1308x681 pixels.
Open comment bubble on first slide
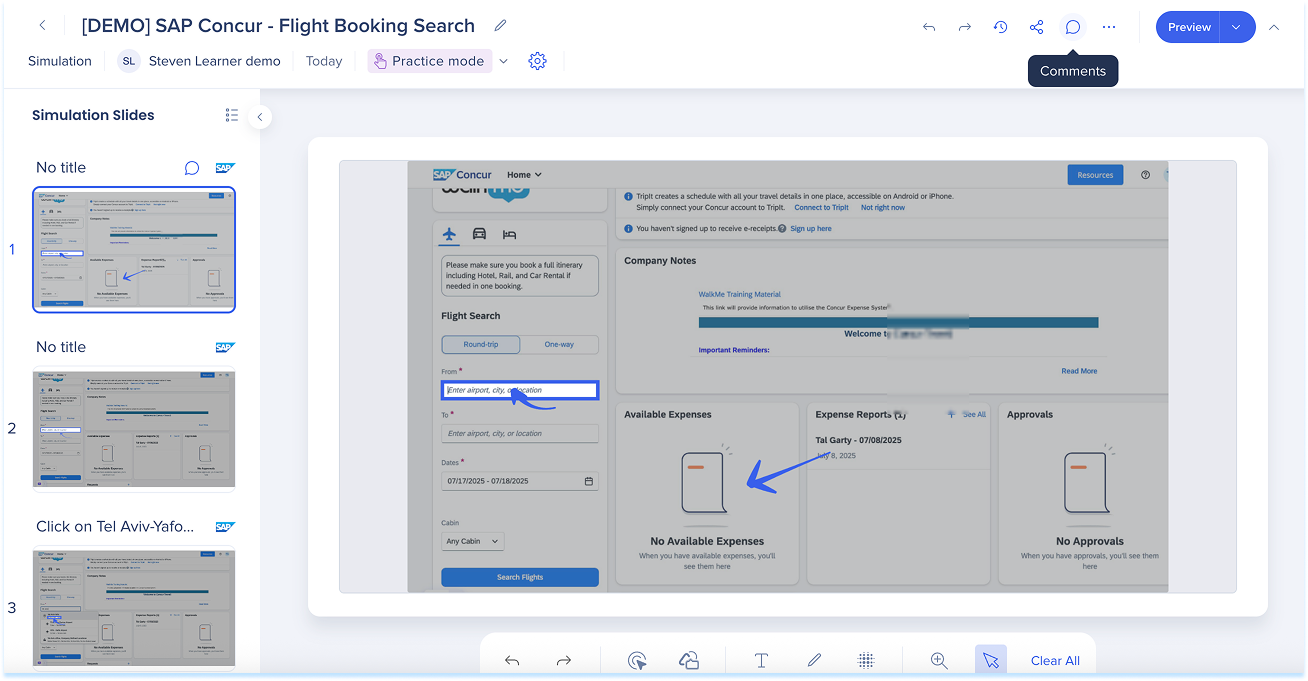pos(192,168)
